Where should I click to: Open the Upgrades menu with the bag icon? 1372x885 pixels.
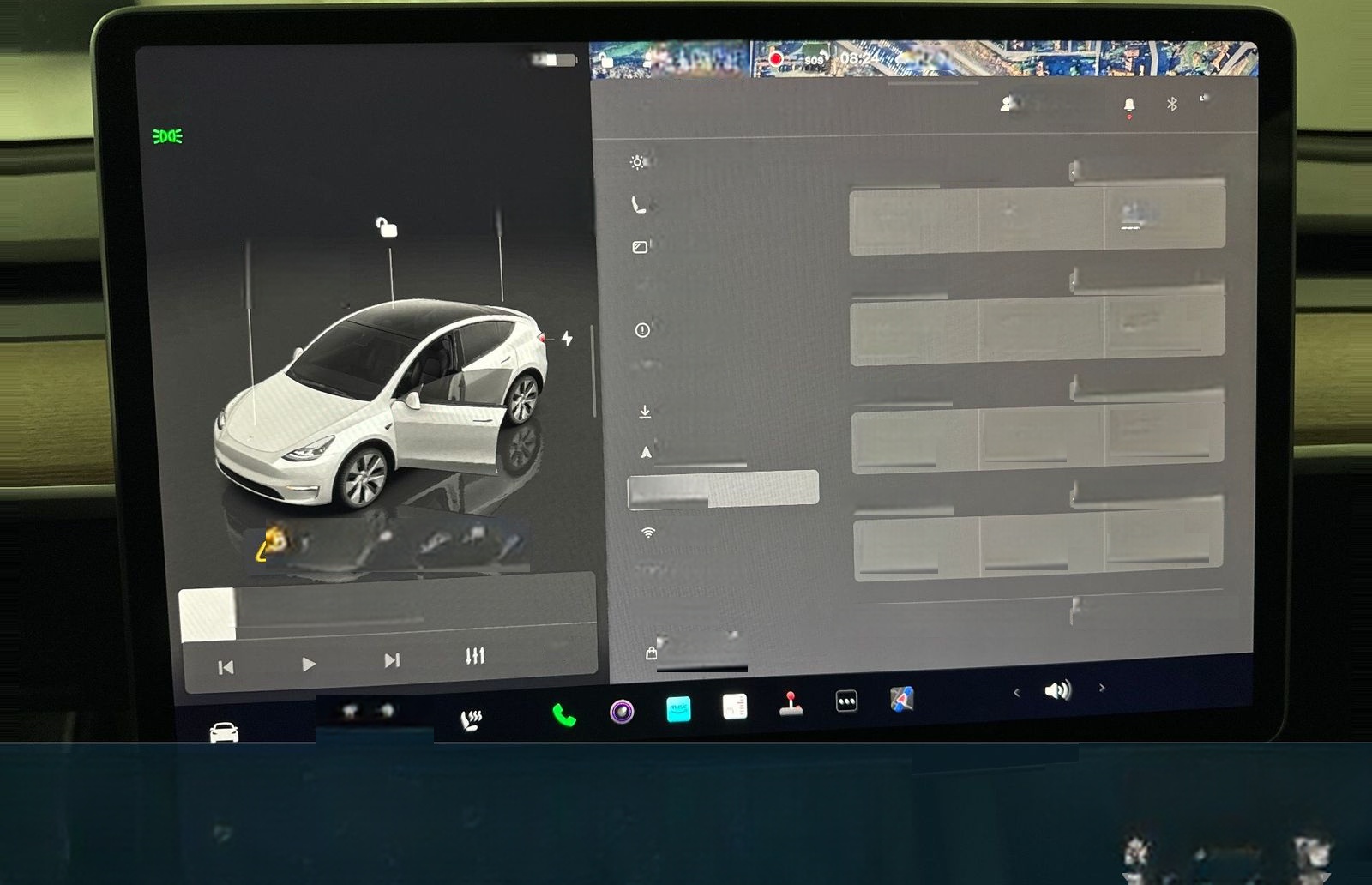pos(651,653)
